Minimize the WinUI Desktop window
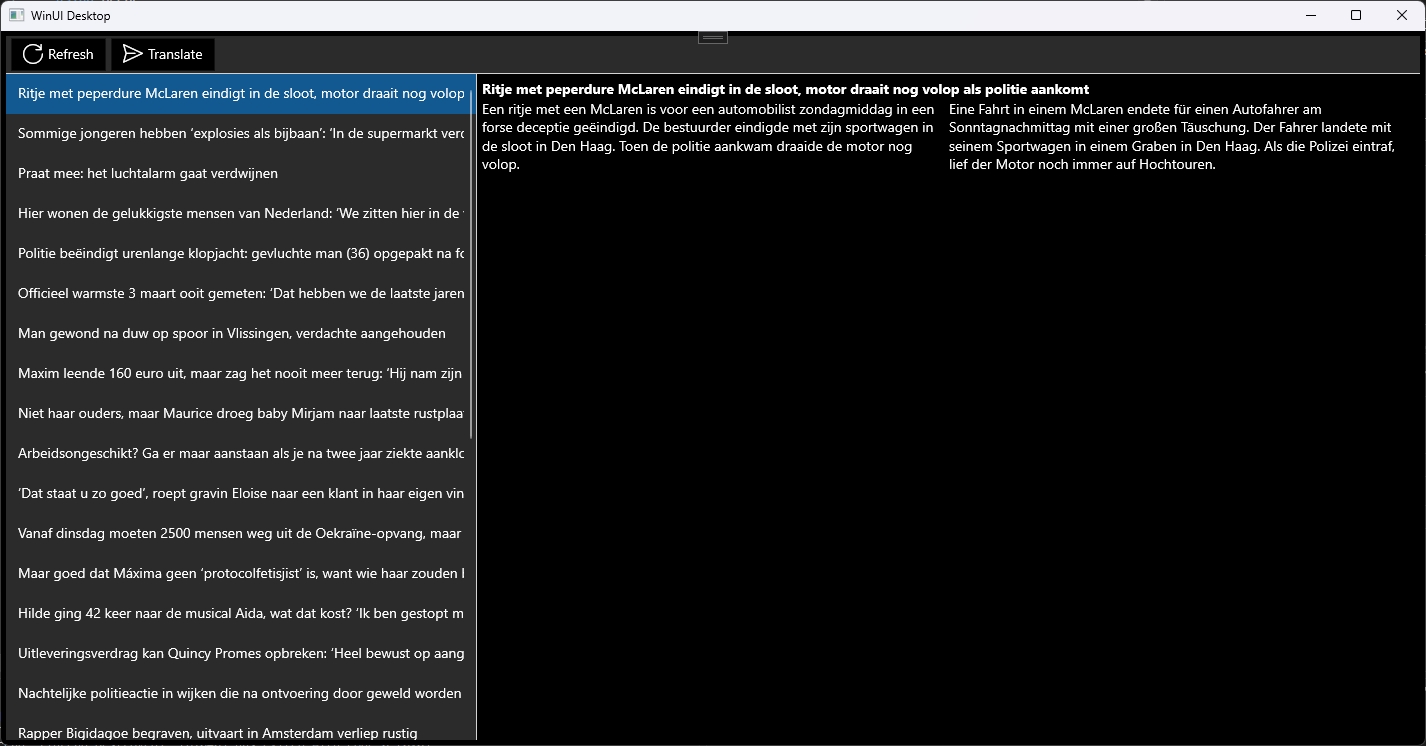This screenshot has height=746, width=1426. pos(1311,15)
